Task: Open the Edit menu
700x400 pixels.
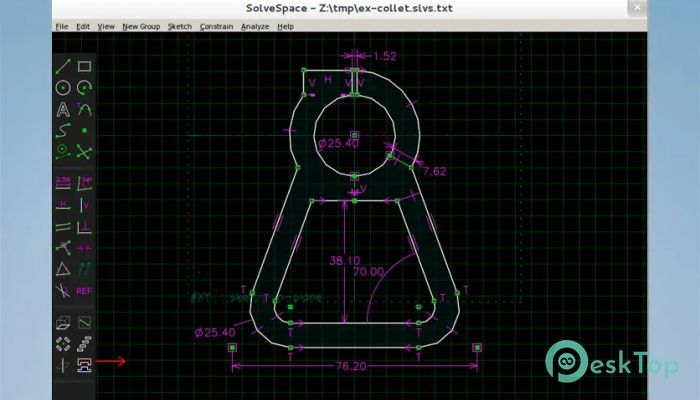Action: pyautogui.click(x=83, y=26)
